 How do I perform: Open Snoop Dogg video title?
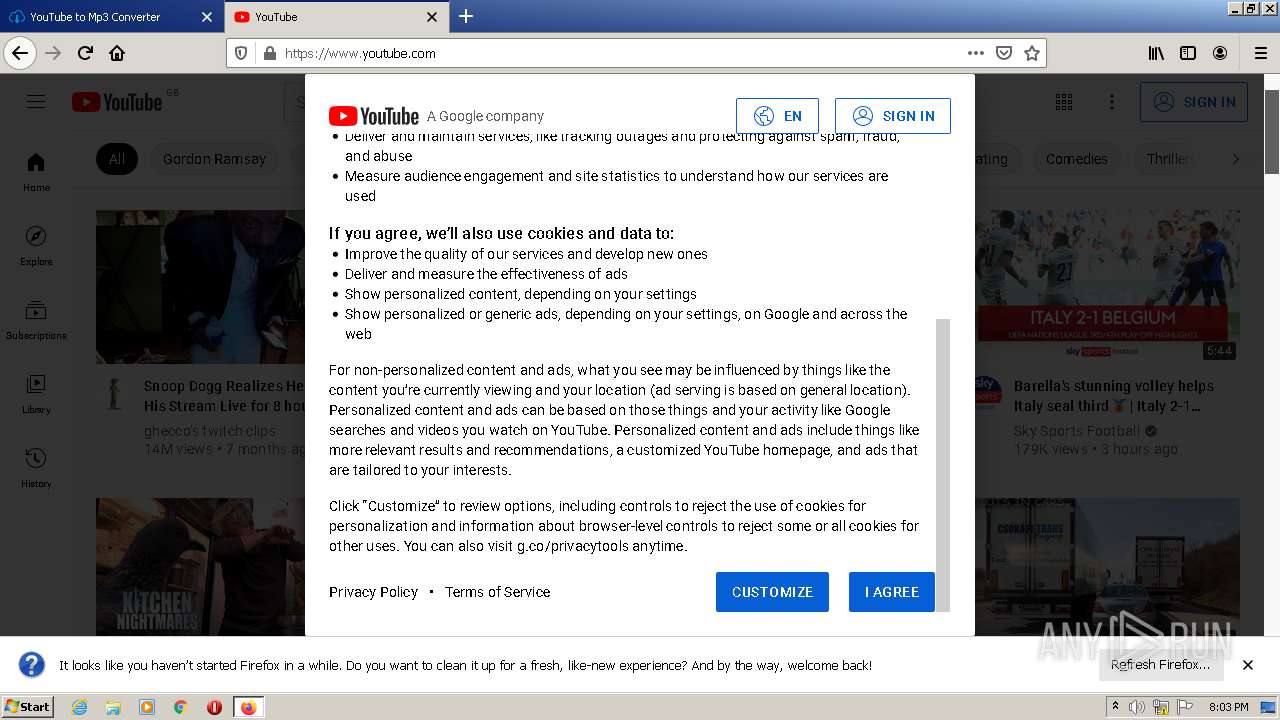click(x=225, y=396)
